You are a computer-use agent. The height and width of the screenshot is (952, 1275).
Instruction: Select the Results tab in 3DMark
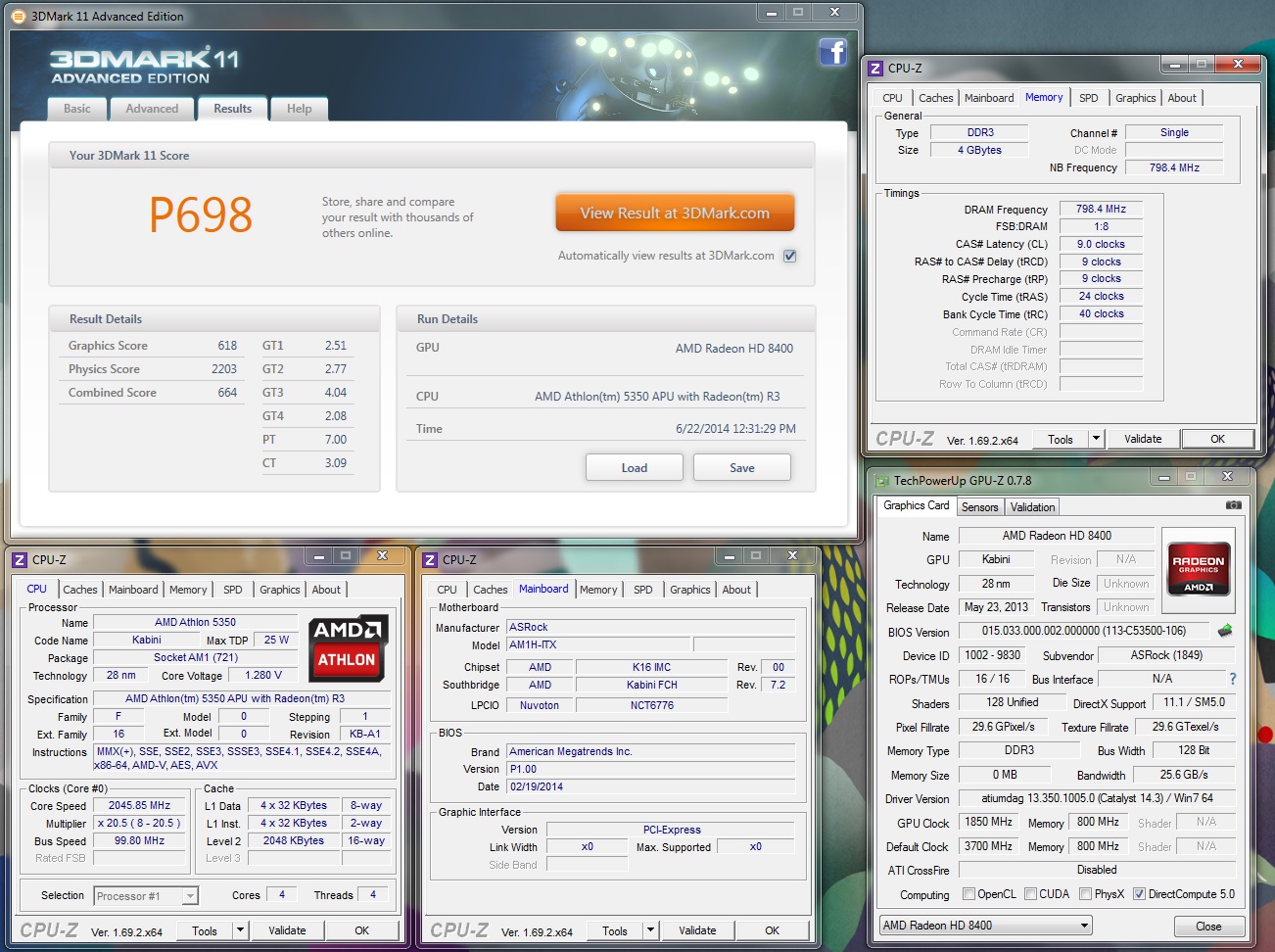pyautogui.click(x=233, y=109)
